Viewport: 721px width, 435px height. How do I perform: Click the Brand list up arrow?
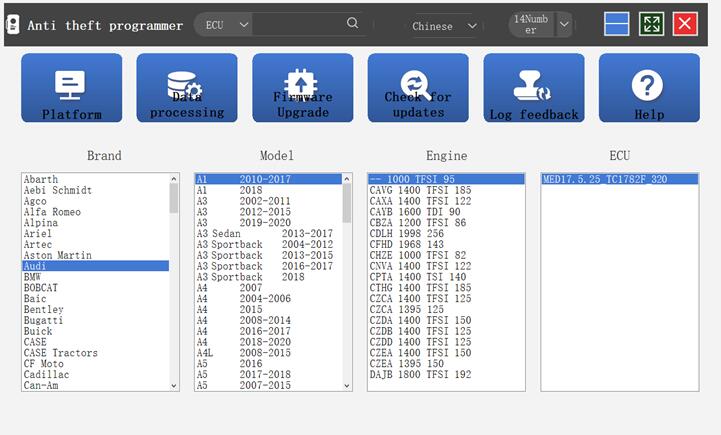[174, 179]
